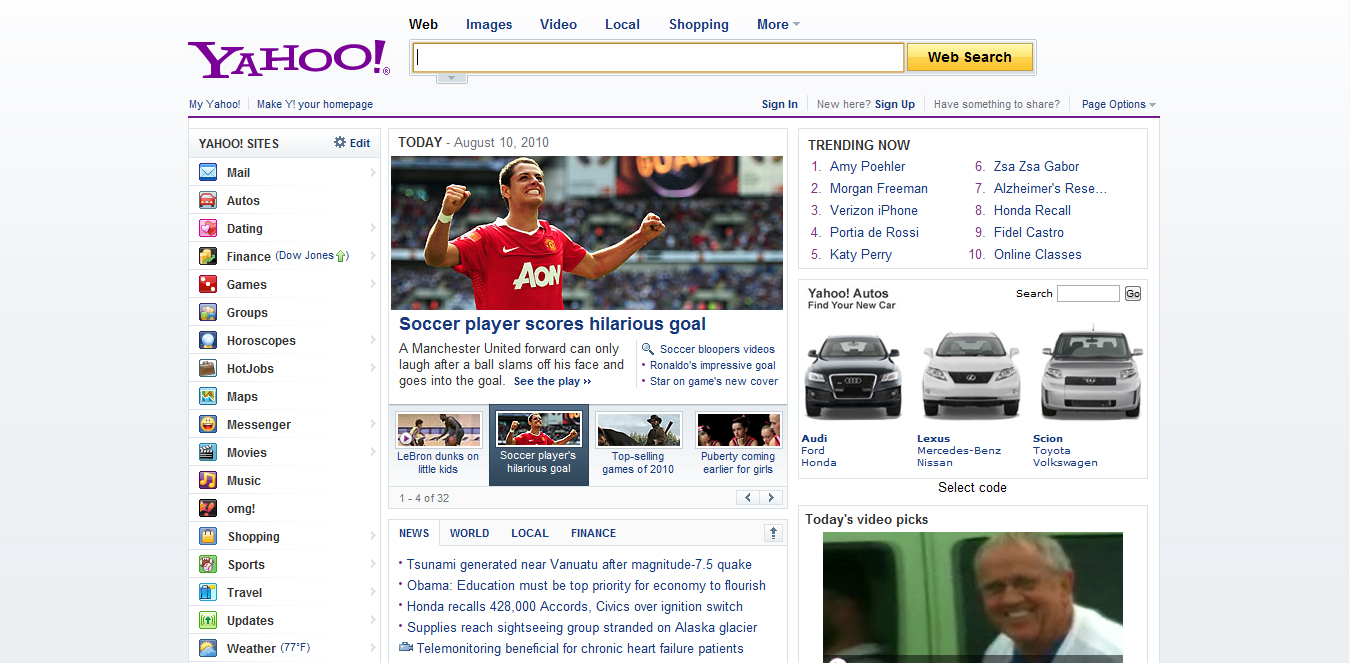
Task: Click Make Y! your homepage link
Action: click(x=315, y=104)
